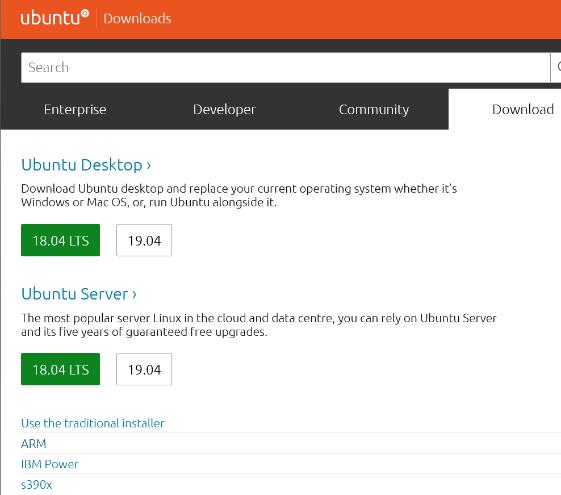
Task: Open Use the traditional installer link
Action: tap(92, 423)
